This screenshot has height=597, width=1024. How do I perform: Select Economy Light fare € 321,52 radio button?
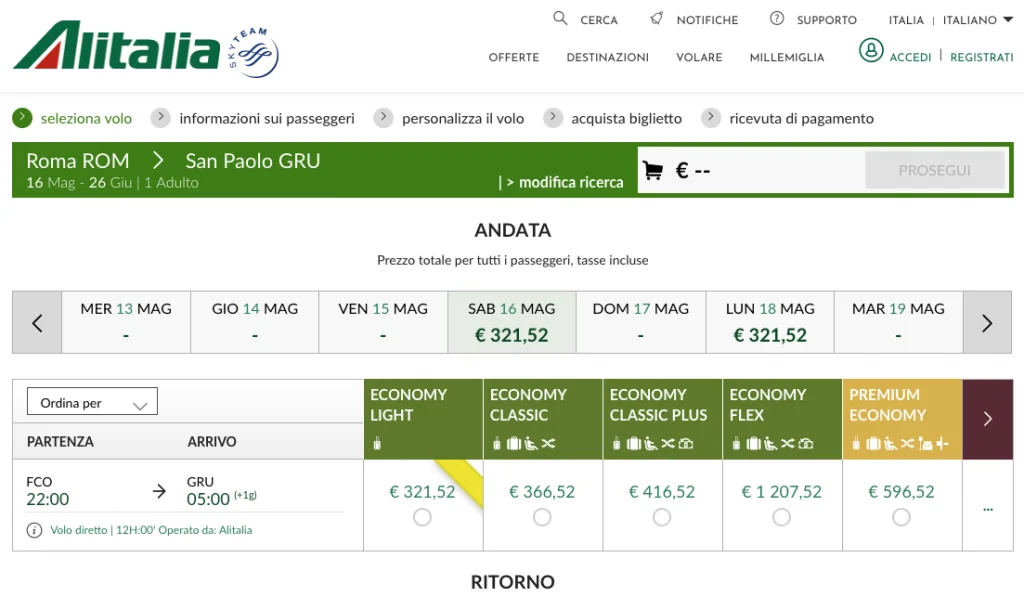point(422,517)
